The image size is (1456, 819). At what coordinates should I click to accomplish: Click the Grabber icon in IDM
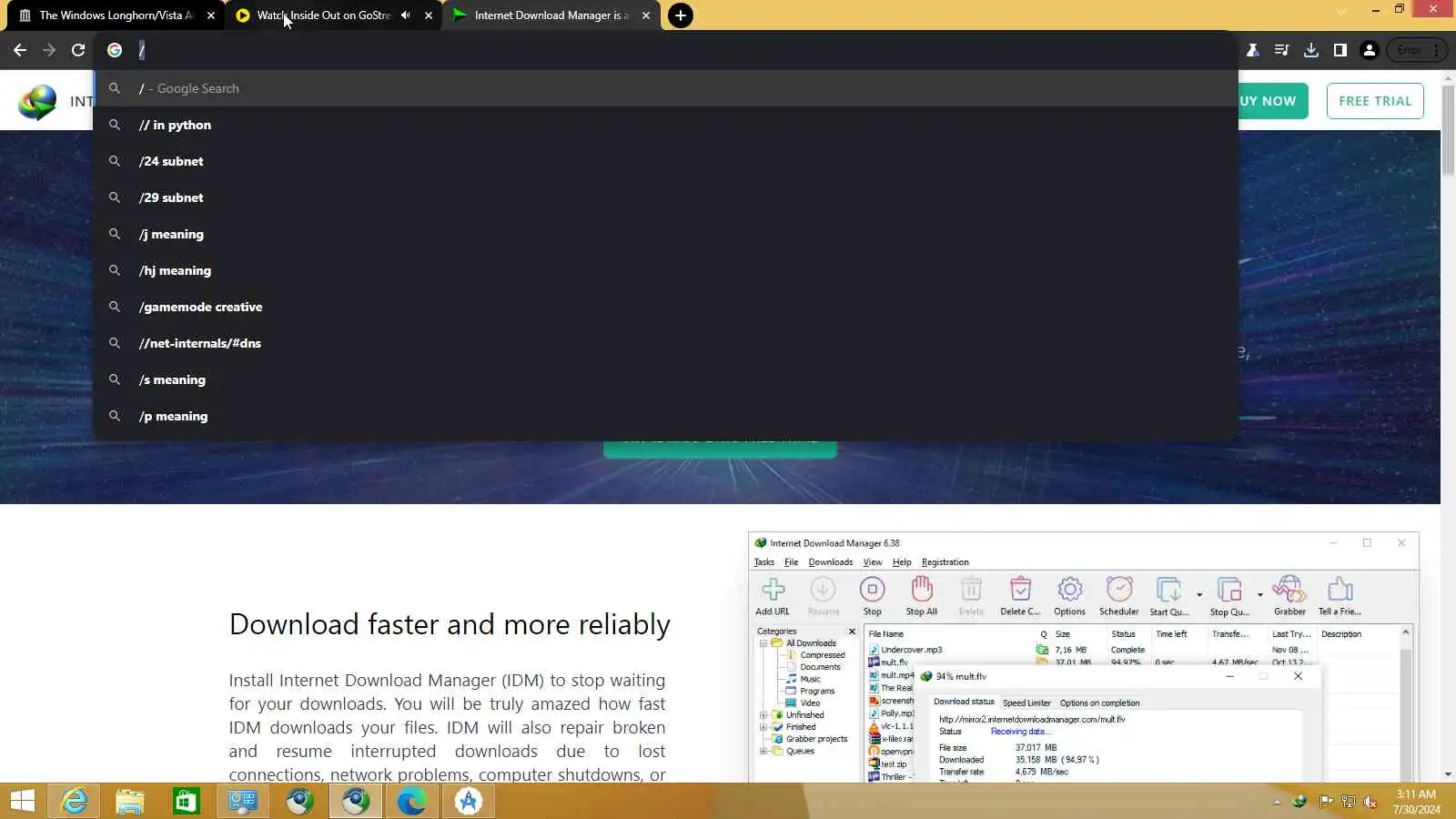tap(1289, 596)
